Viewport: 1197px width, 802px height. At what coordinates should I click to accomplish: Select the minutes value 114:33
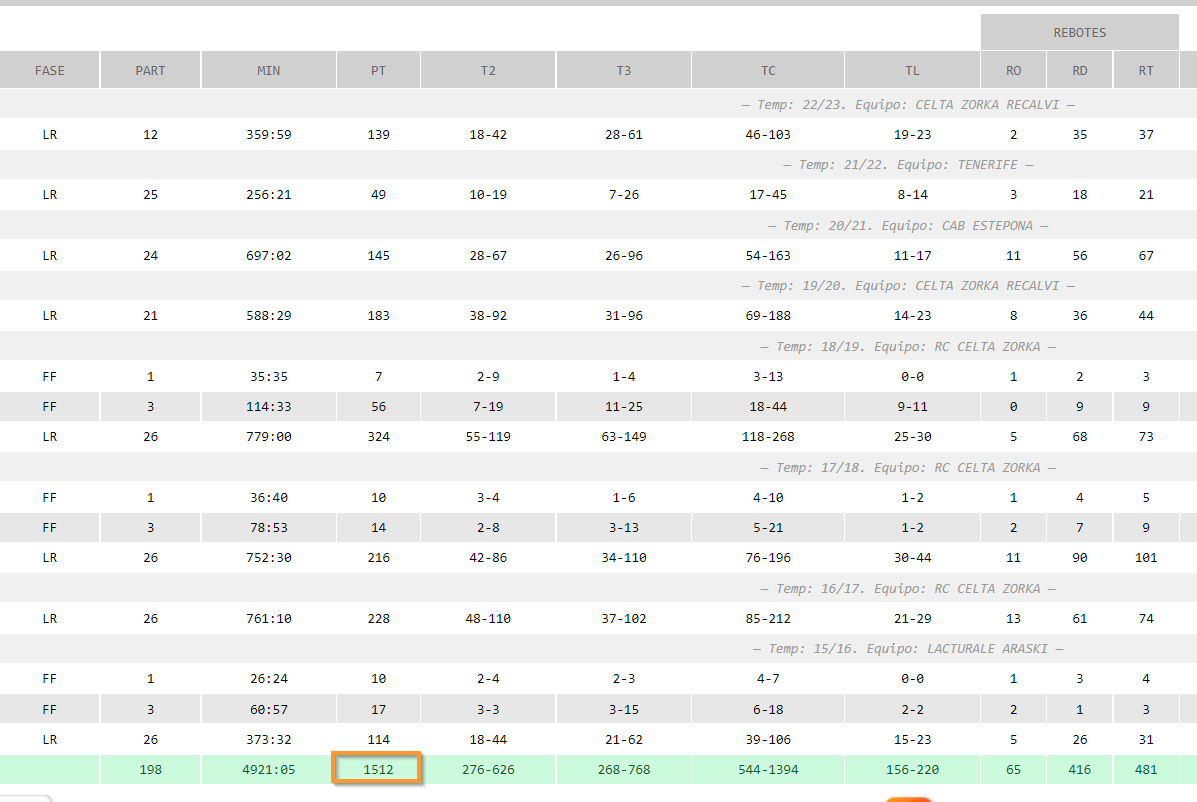pyautogui.click(x=269, y=407)
